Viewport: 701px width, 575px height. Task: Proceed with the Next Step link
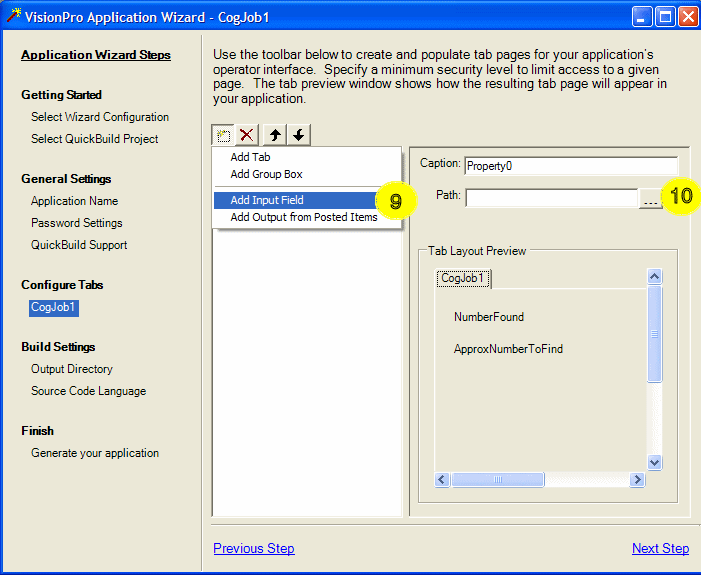(x=660, y=548)
